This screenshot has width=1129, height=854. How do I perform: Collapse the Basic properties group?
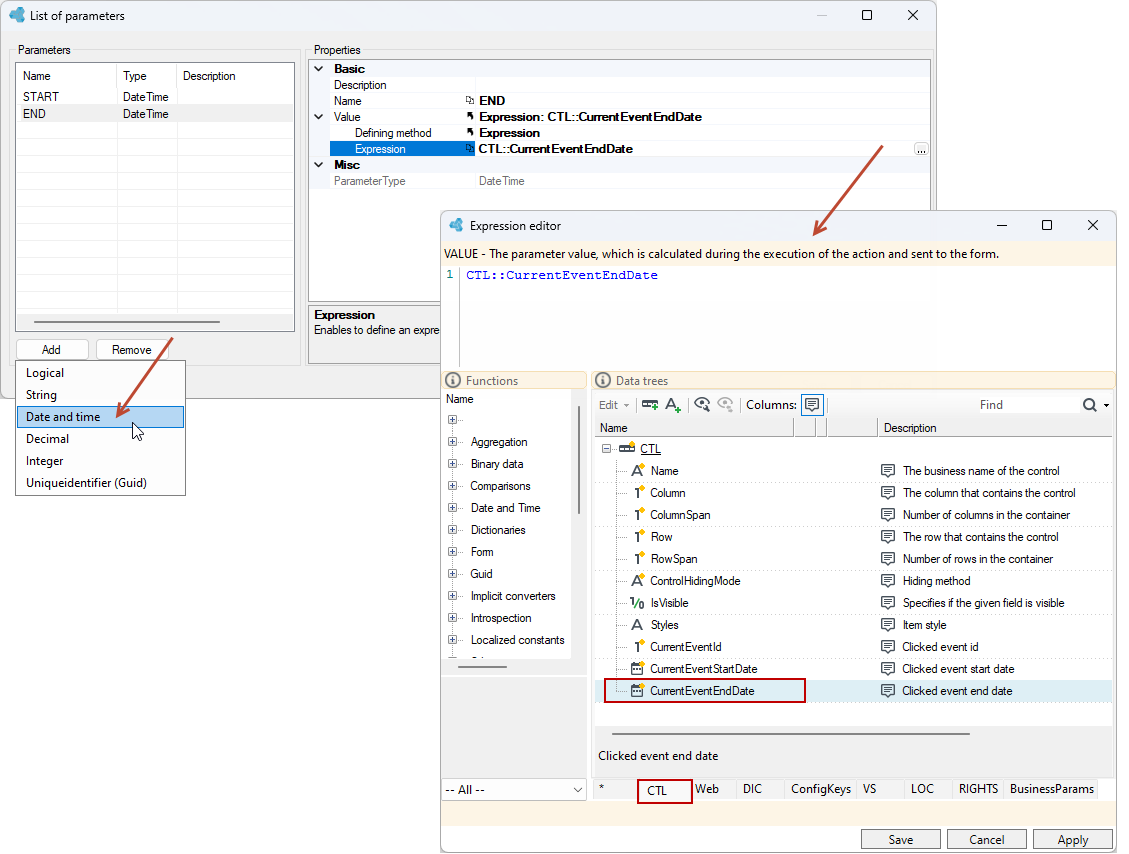click(319, 68)
